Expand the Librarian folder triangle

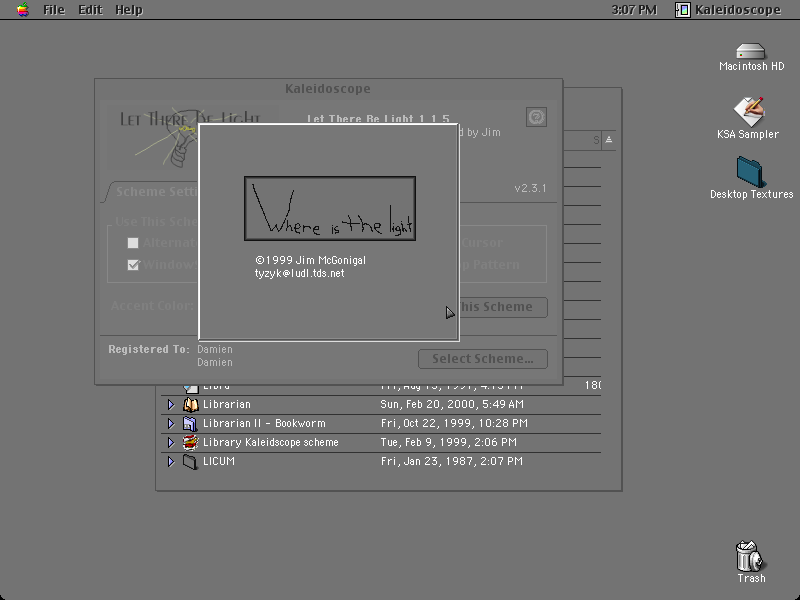point(171,405)
